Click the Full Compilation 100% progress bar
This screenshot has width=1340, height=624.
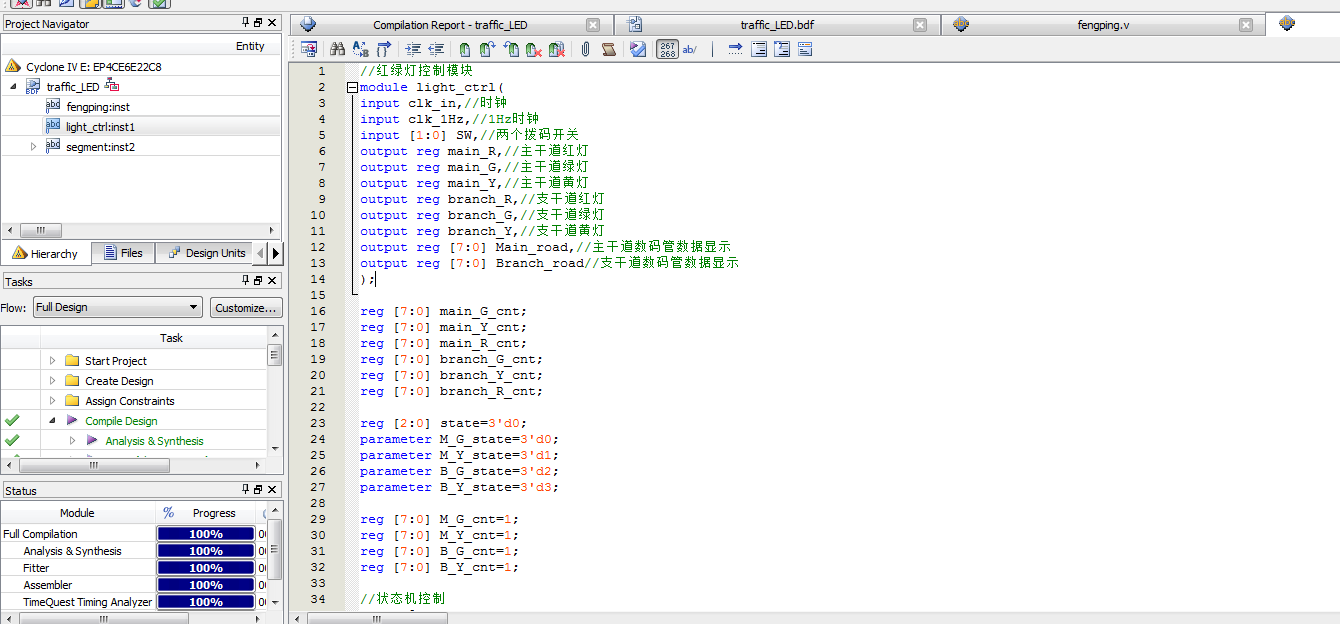(205, 534)
